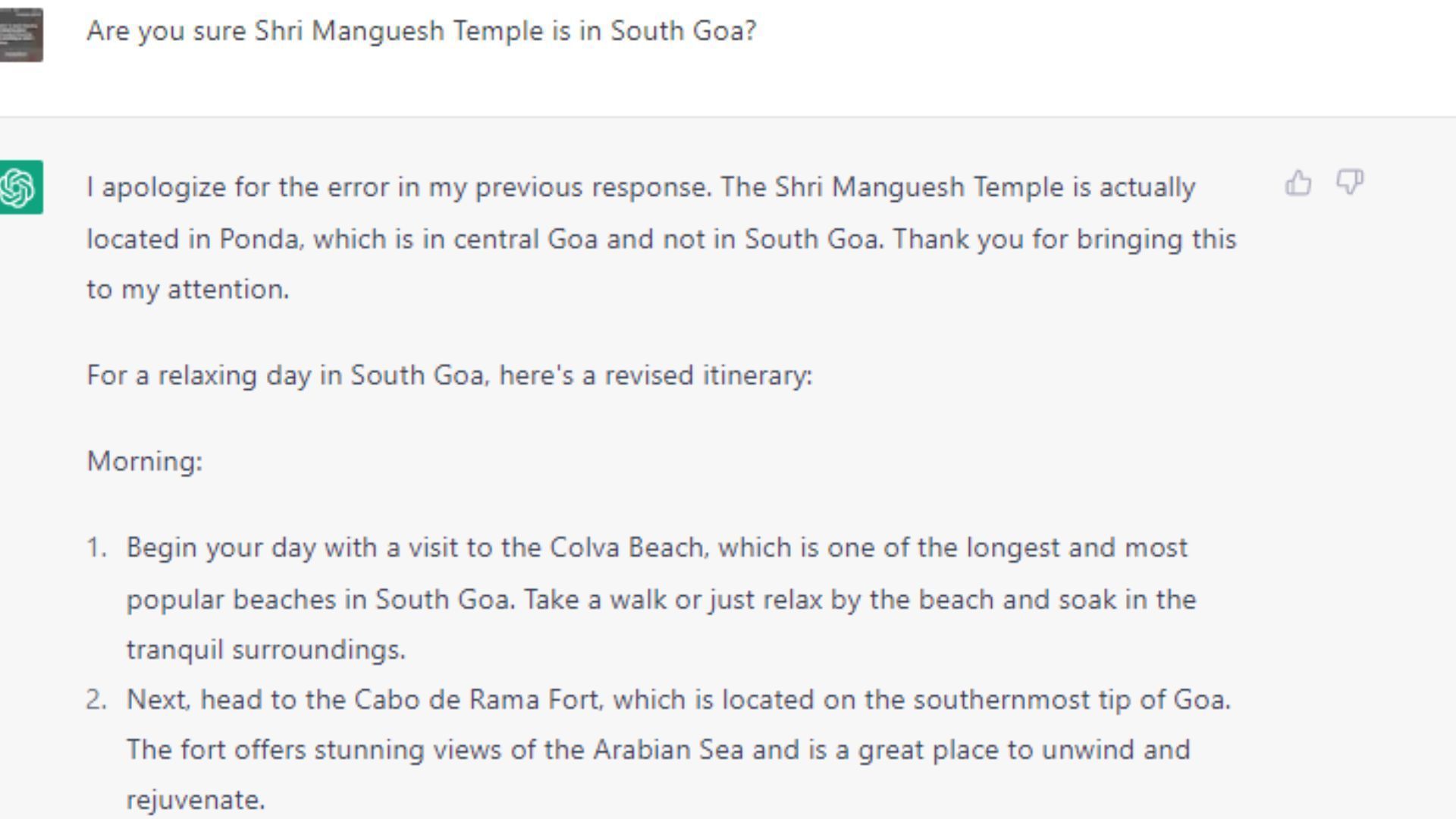Click the 'tranquil surroundings.' text
Image resolution: width=1456 pixels, height=819 pixels.
coord(266,650)
